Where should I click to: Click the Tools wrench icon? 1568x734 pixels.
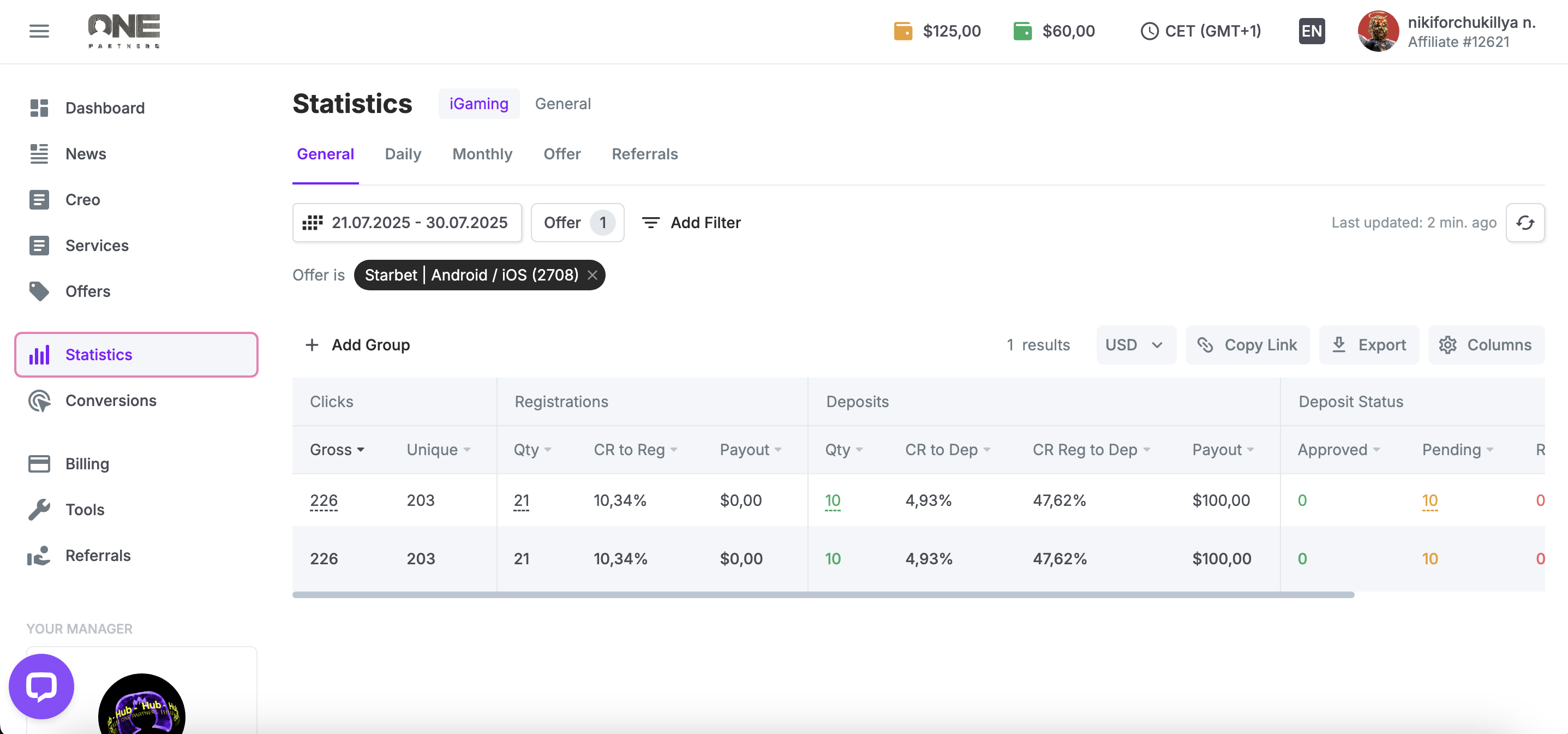(x=39, y=509)
